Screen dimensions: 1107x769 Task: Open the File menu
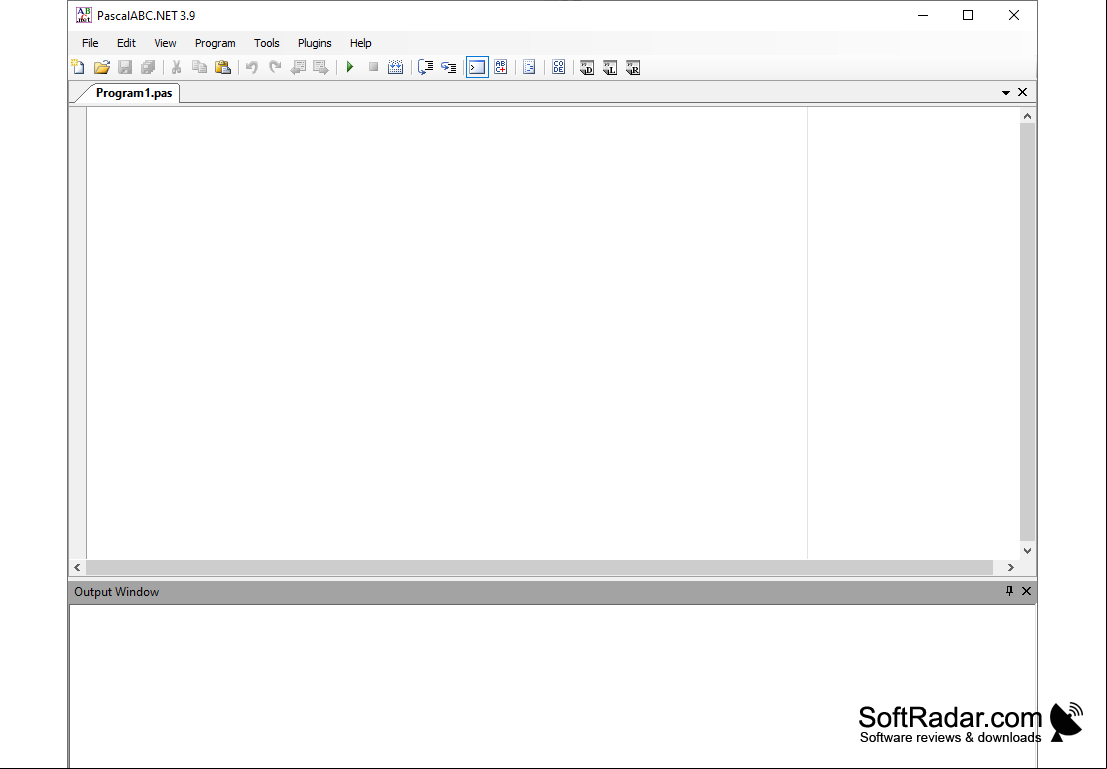click(90, 43)
